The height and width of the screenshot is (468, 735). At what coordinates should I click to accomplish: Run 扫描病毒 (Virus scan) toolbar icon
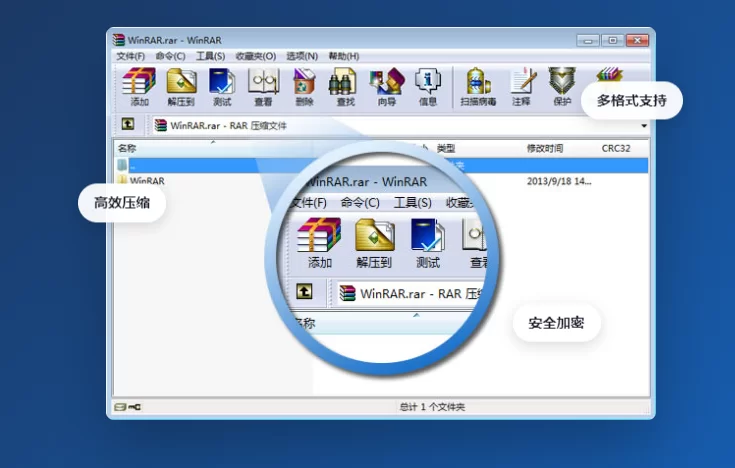[479, 86]
